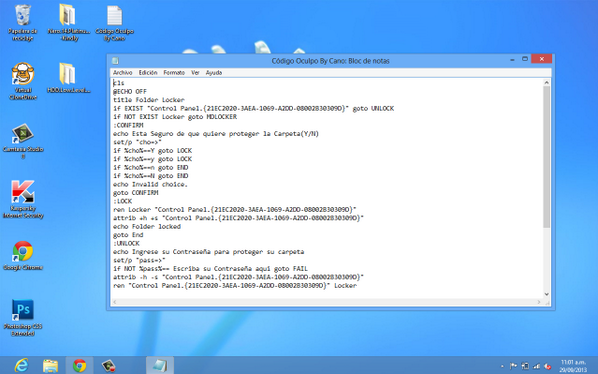Screen dimensions: 598x374
Task: Open the Camtasia recorder taskbar icon
Action: 109,366
